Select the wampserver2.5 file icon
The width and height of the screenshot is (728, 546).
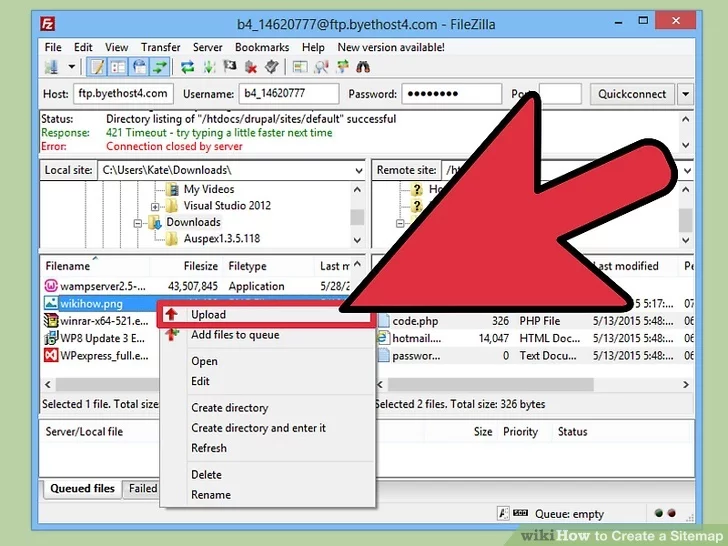[x=51, y=286]
